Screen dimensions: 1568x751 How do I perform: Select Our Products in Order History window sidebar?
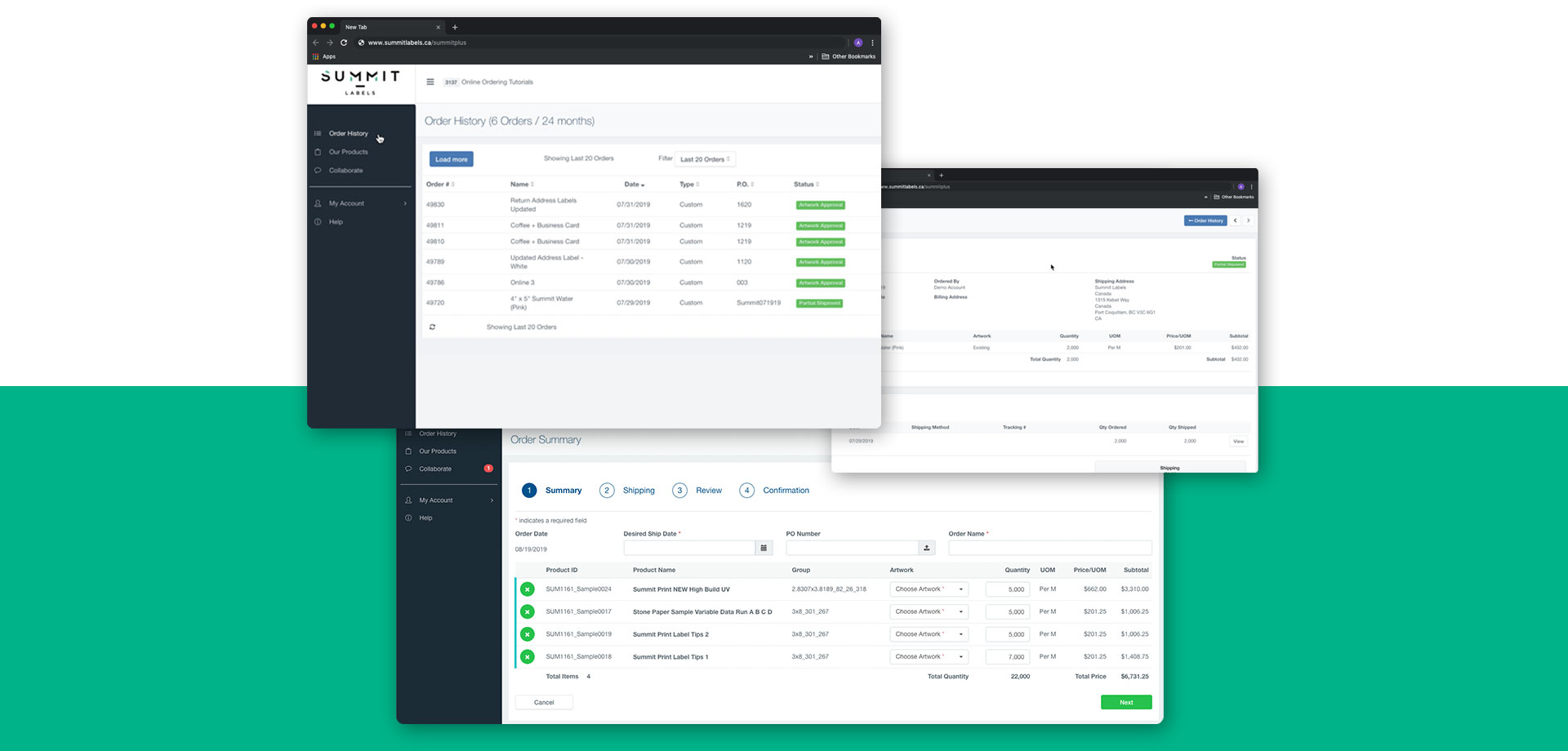coord(349,152)
